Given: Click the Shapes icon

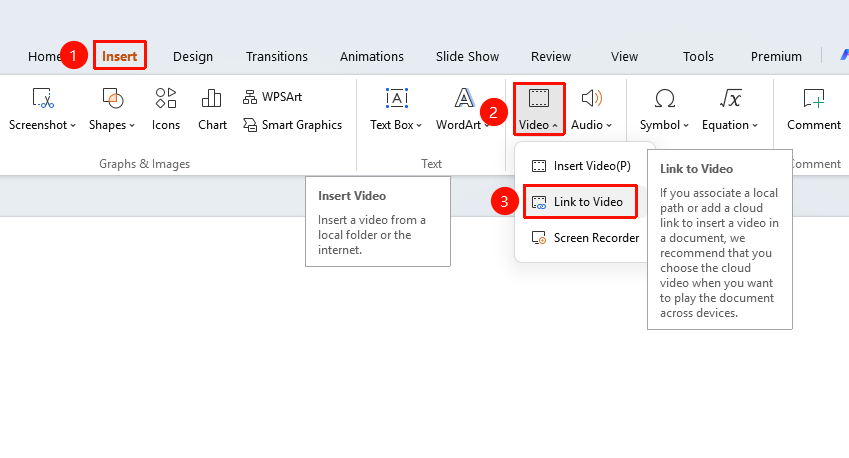Looking at the screenshot, I should (x=113, y=99).
